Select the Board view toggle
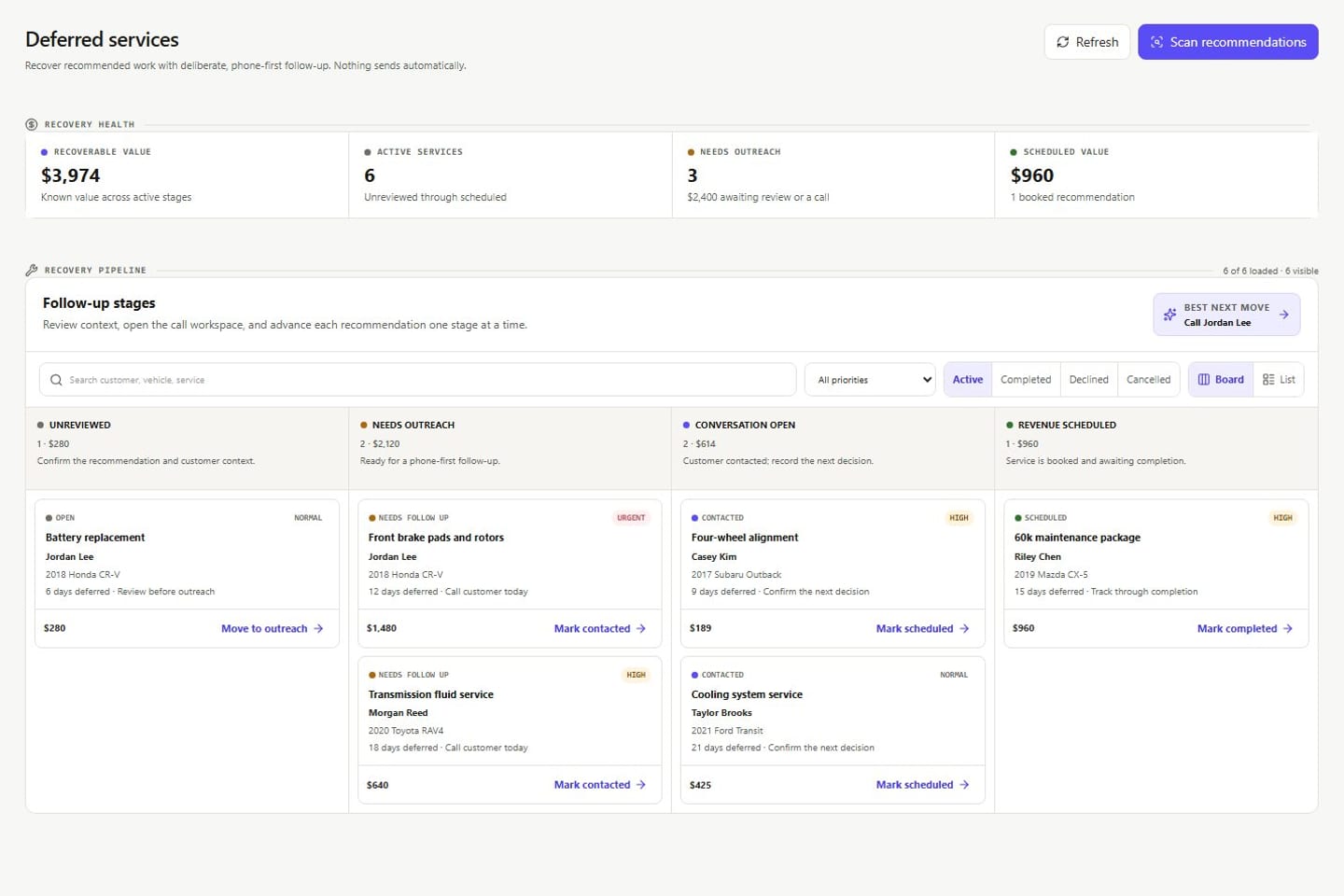Viewport: 1344px width, 896px height. tap(1221, 380)
